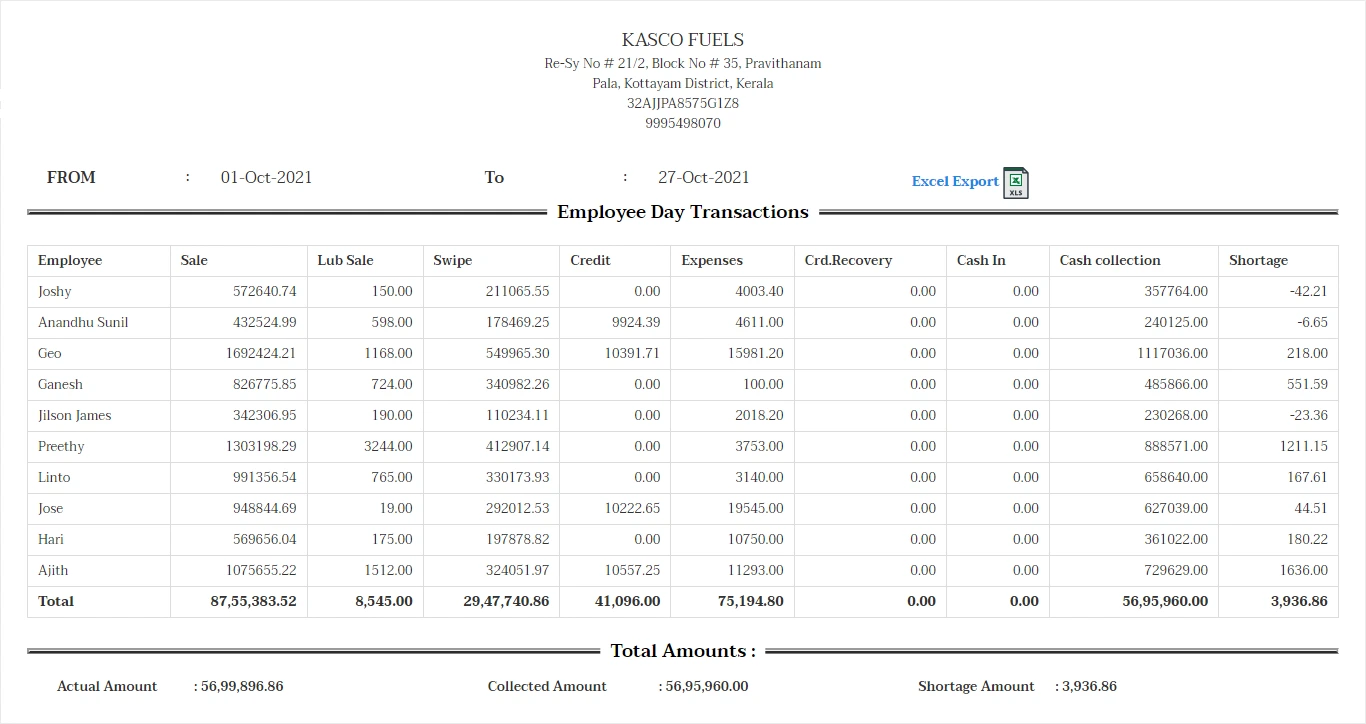Viewport: 1366px width, 724px height.
Task: Select the Employee column header
Action: click(x=70, y=260)
